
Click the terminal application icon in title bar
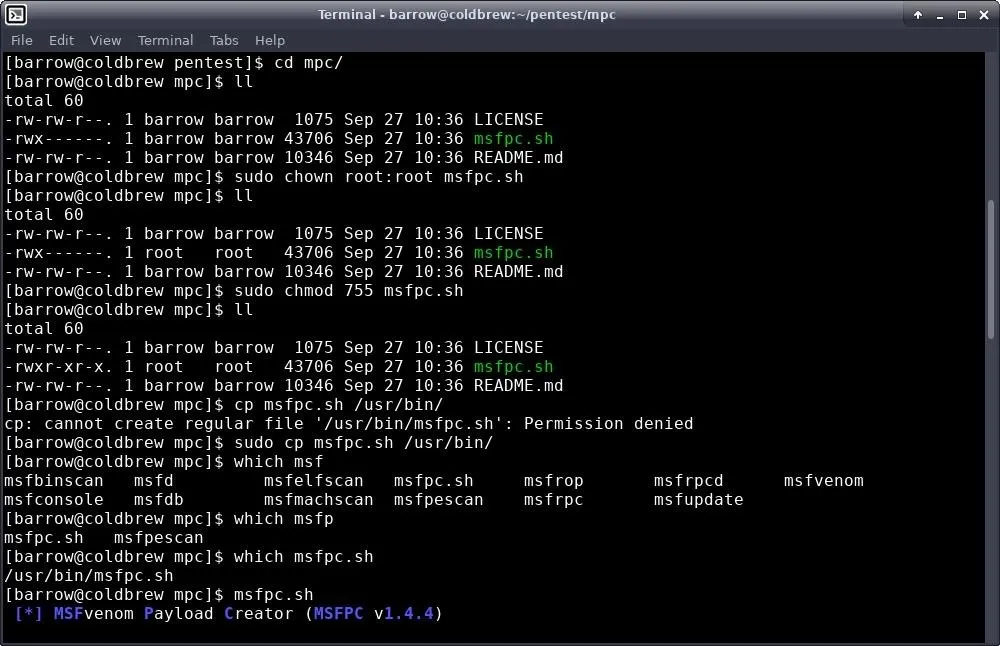[x=15, y=15]
